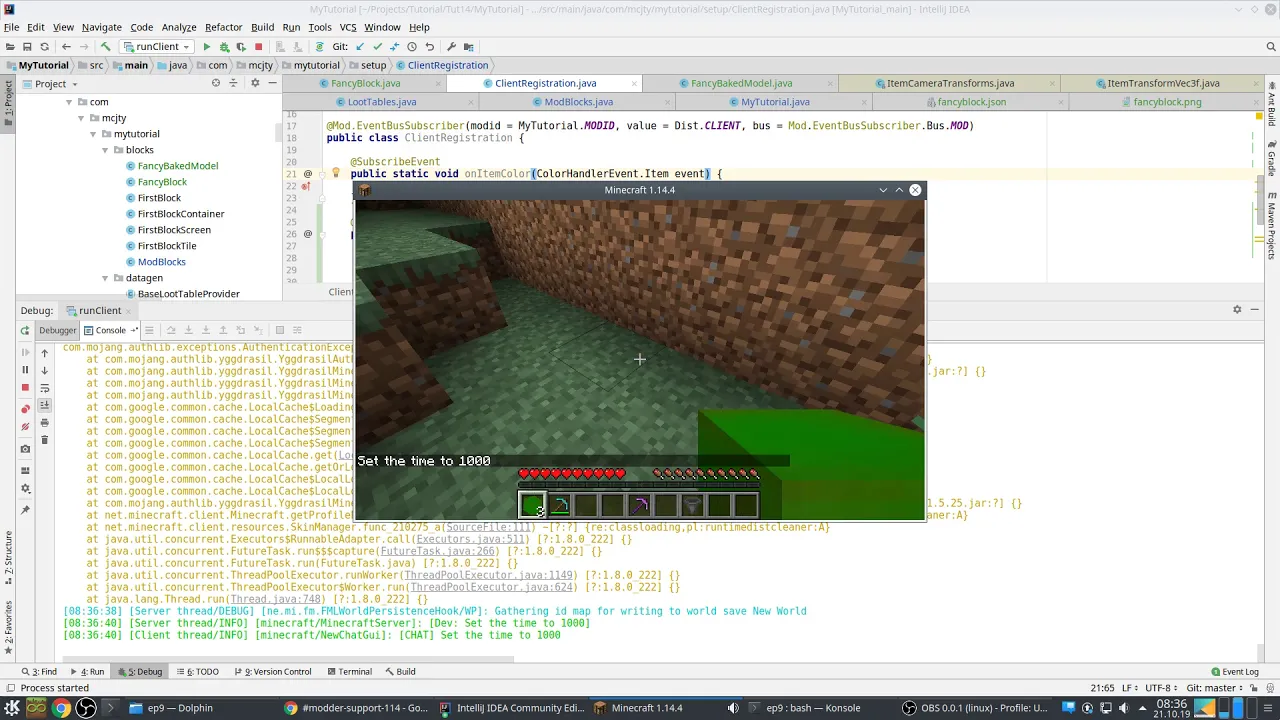The width and height of the screenshot is (1280, 720).
Task: Toggle the breakpoint marker on line 22
Action: pos(306,186)
